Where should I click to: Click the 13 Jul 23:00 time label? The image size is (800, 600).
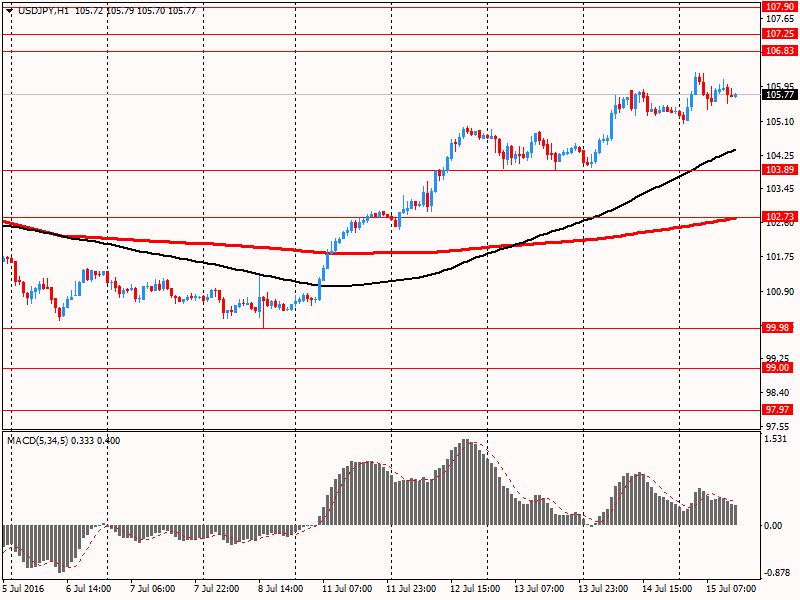click(x=603, y=588)
